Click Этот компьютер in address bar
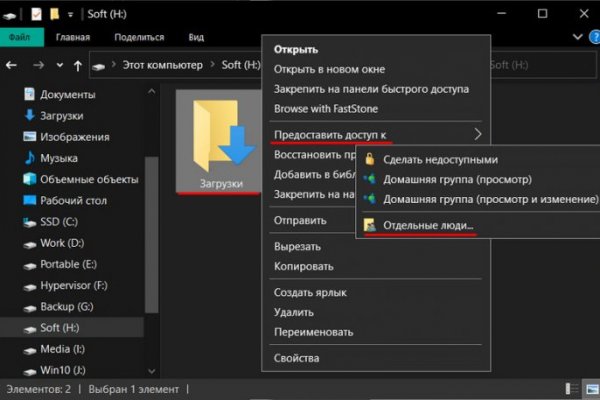 tap(164, 65)
